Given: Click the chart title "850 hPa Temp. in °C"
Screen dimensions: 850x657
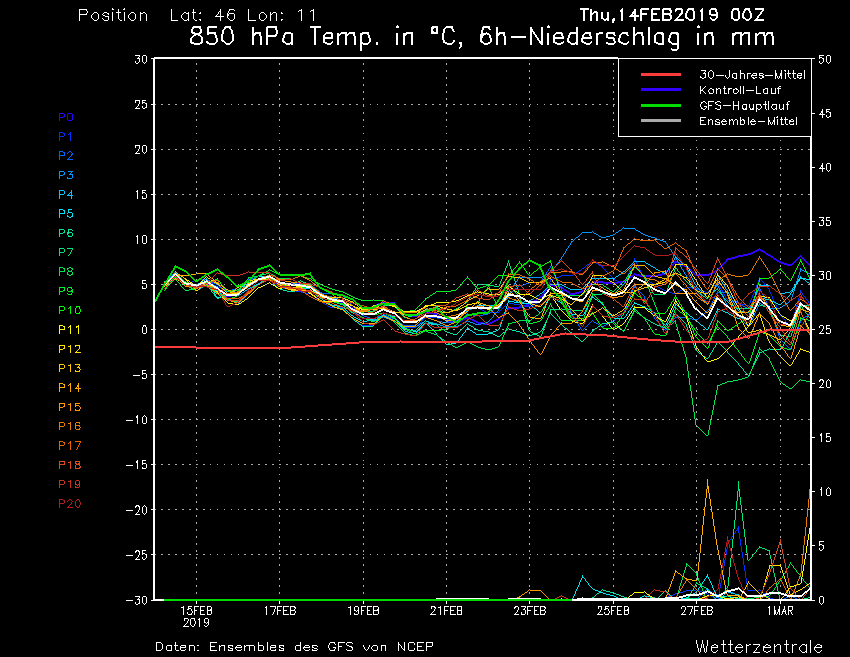Looking at the screenshot, I should 324,37.
